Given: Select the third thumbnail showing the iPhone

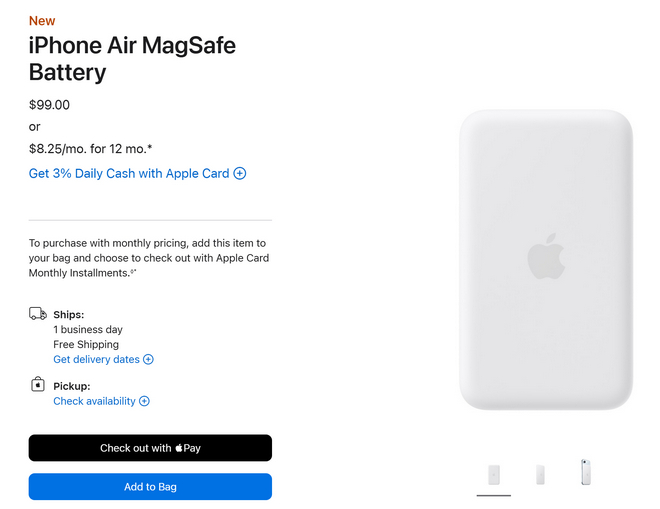Looking at the screenshot, I should pos(585,473).
